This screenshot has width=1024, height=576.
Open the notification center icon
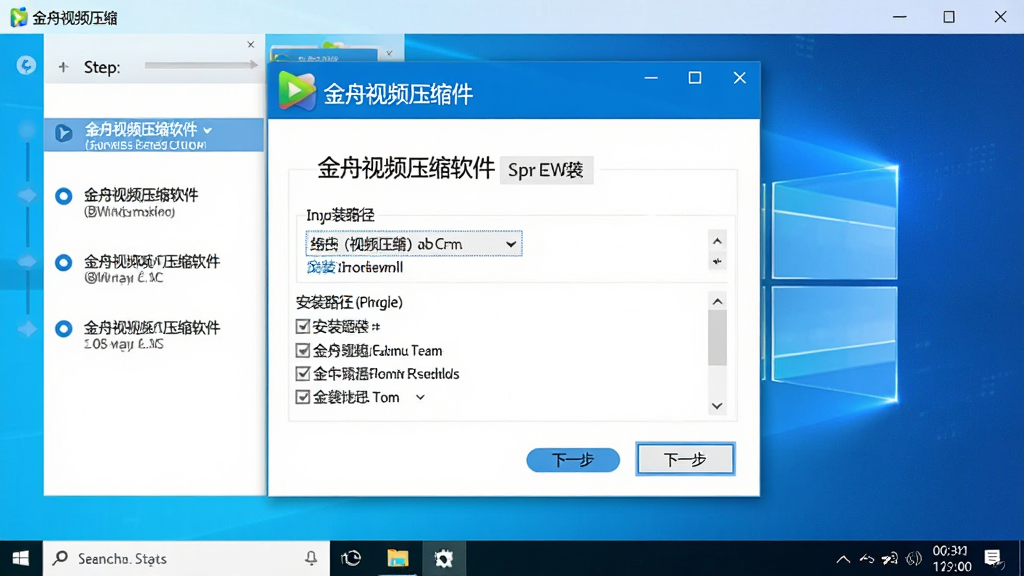click(x=993, y=558)
